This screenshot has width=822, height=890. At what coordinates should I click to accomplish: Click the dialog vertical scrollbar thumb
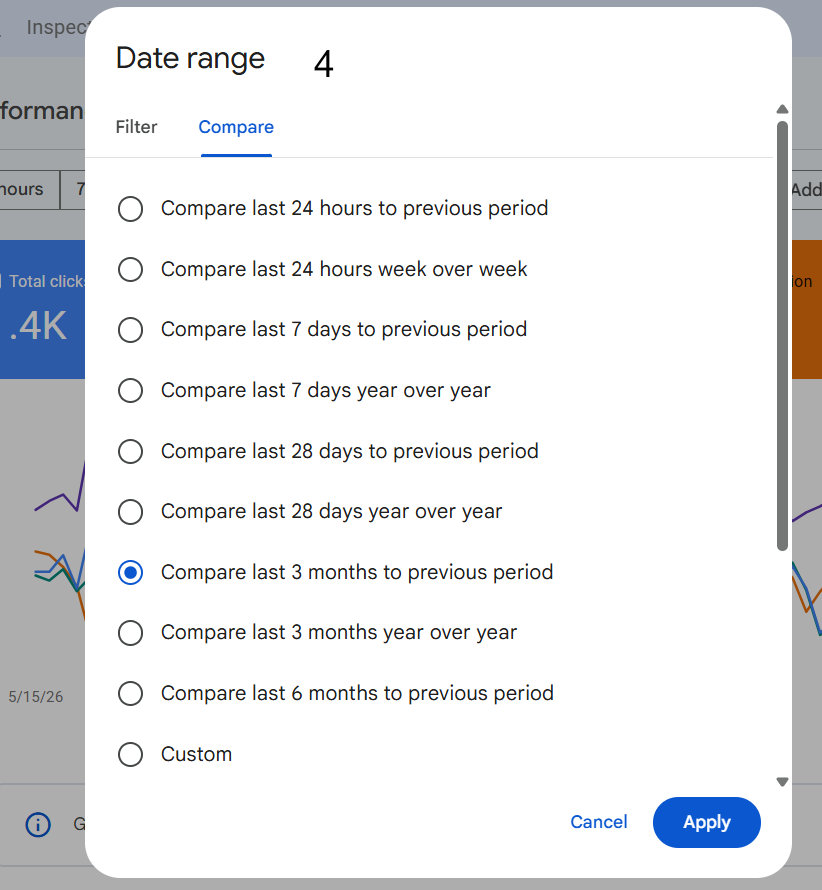[782, 335]
